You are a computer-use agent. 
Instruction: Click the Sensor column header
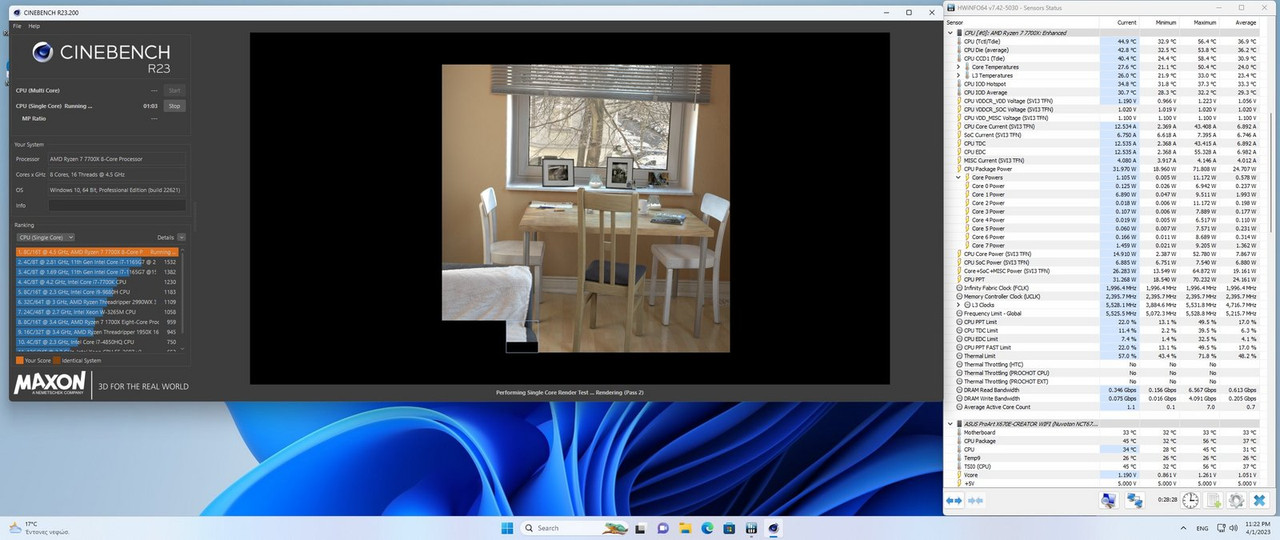point(1020,22)
